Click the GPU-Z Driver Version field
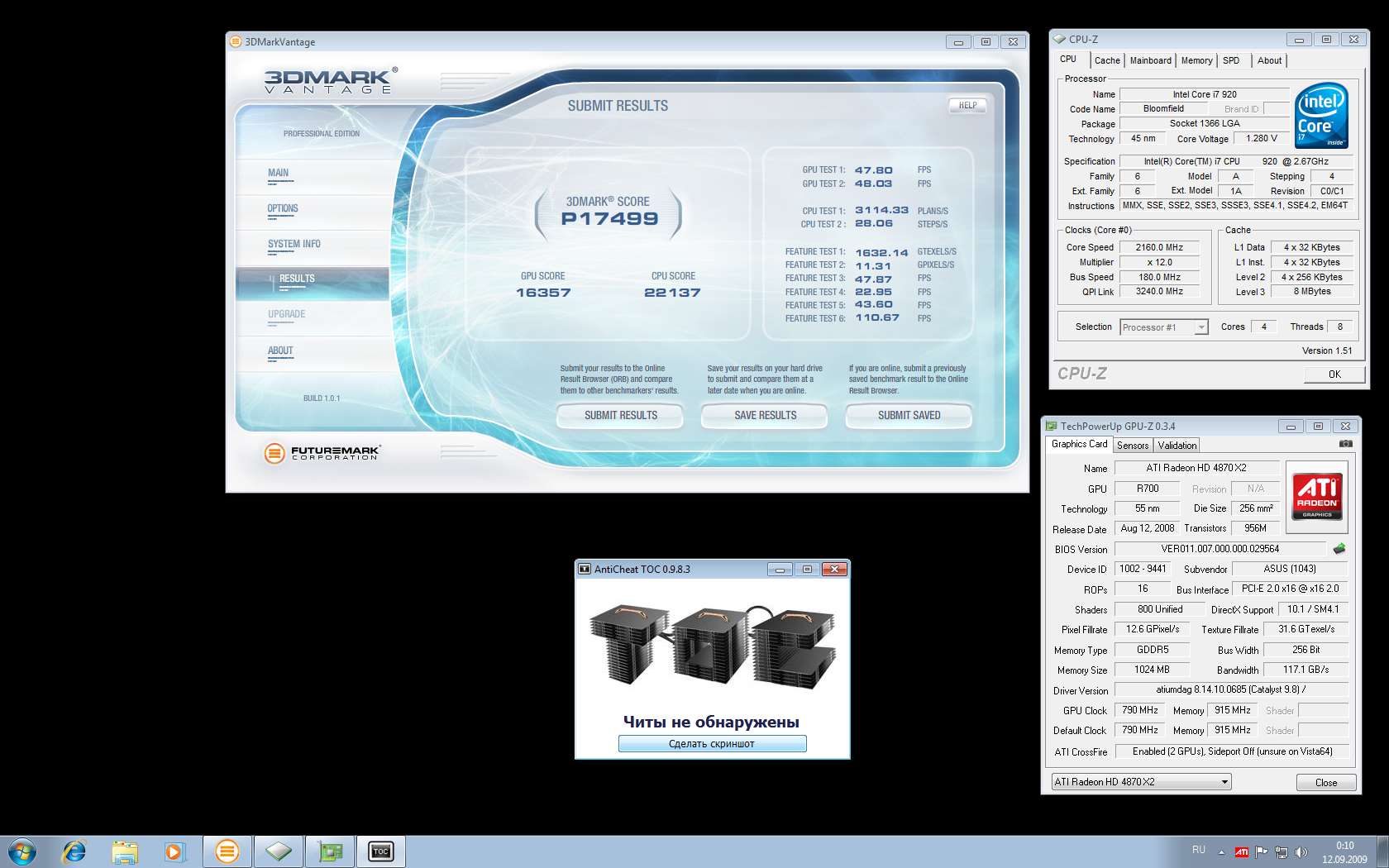1389x868 pixels. [x=1231, y=689]
